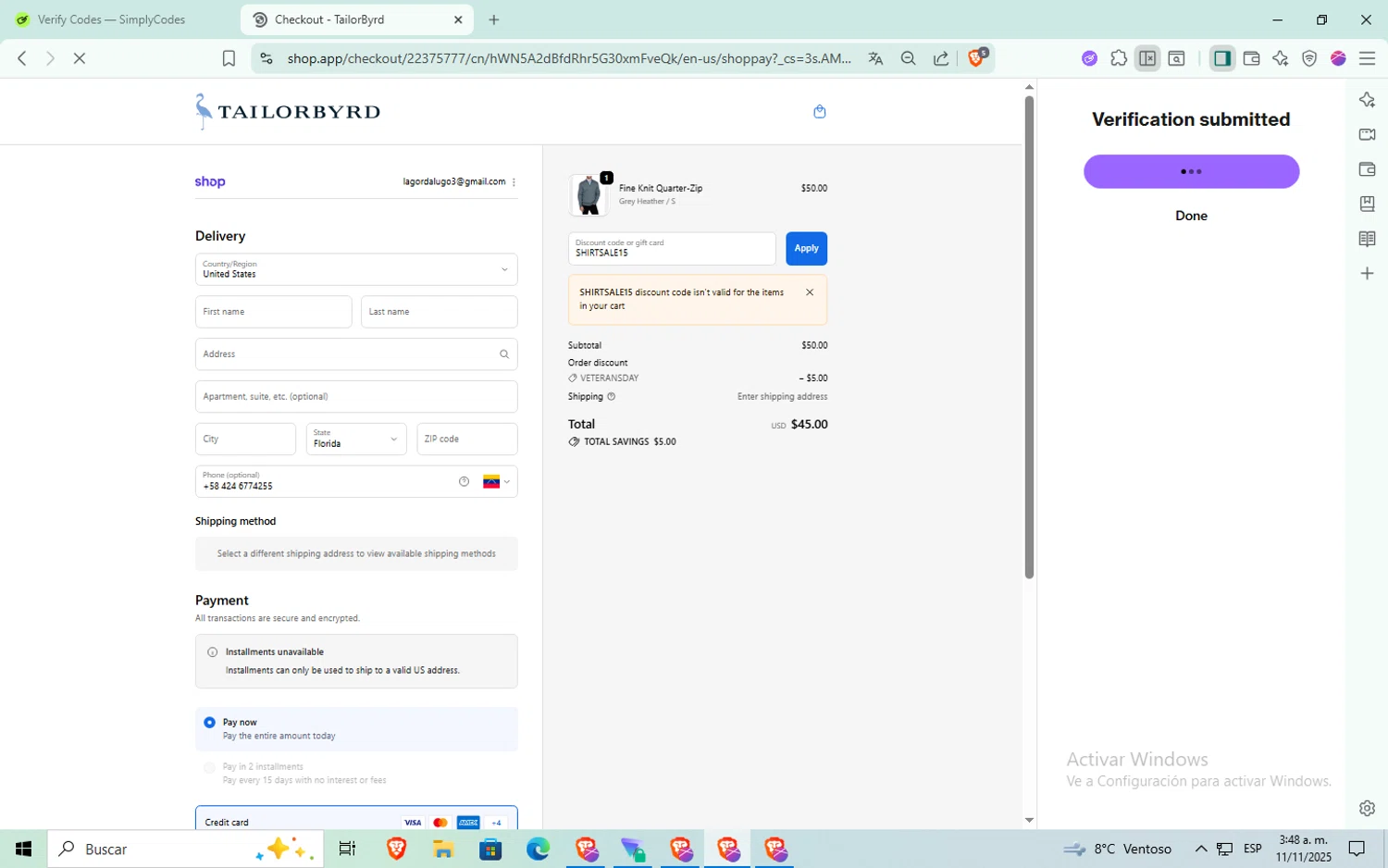The height and width of the screenshot is (868, 1388).
Task: Click the translate page icon
Action: click(875, 58)
